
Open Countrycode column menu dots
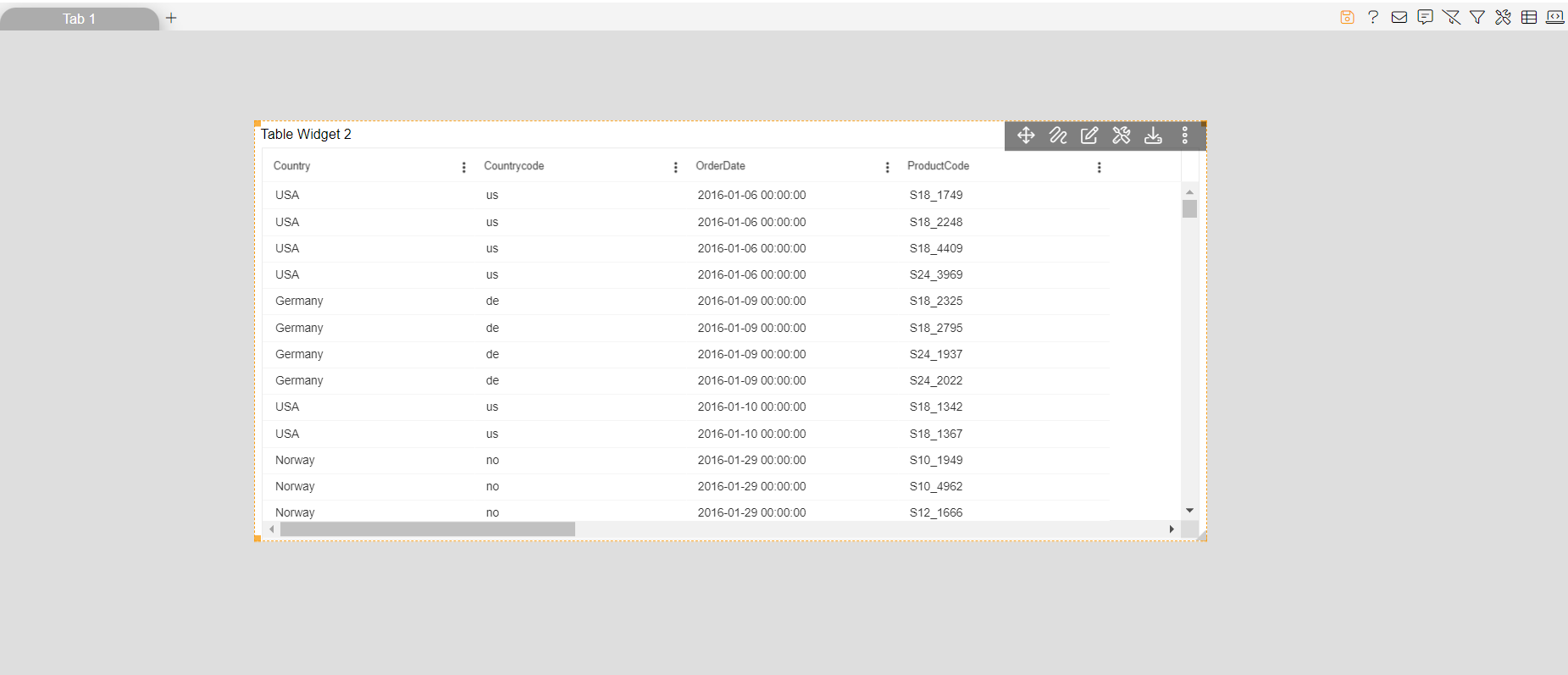[x=675, y=168]
